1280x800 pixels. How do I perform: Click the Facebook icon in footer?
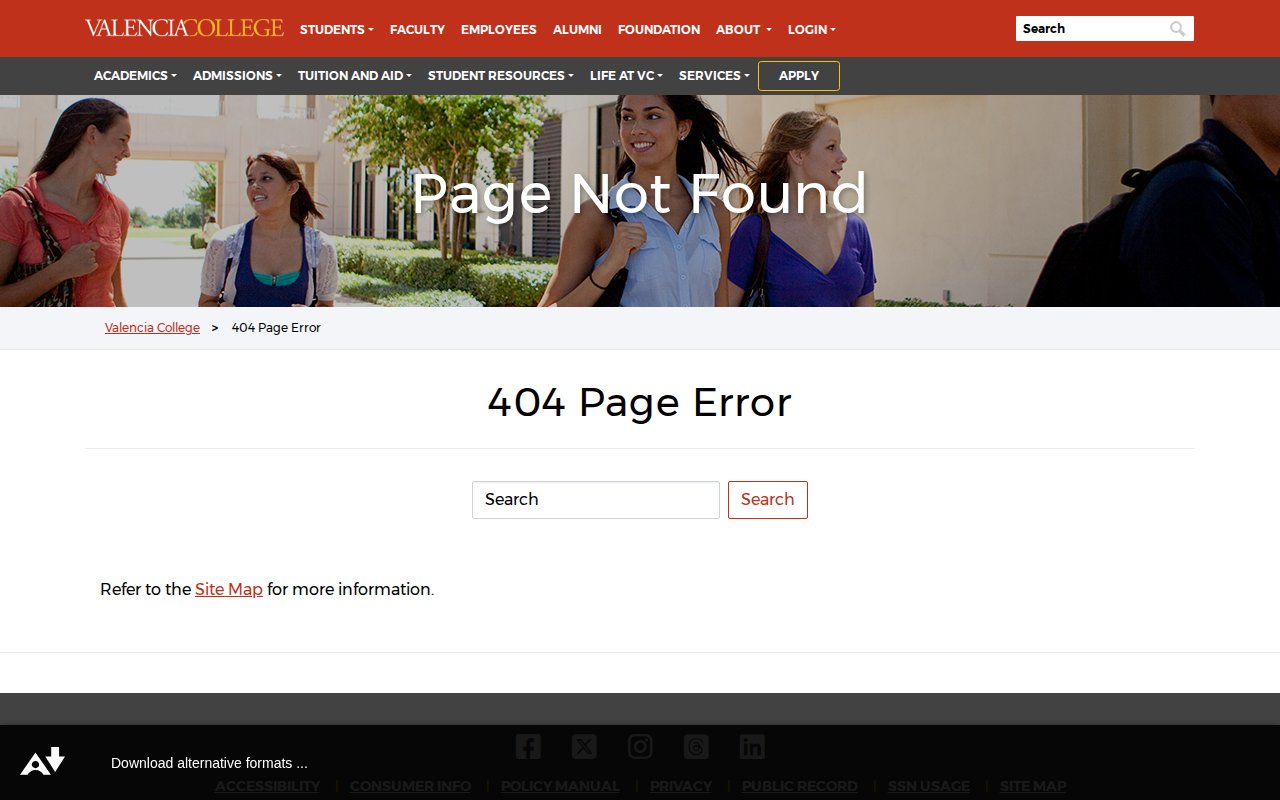[x=528, y=746]
